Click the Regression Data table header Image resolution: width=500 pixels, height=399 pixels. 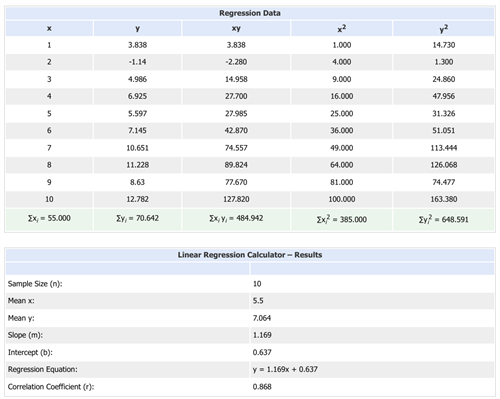250,13
